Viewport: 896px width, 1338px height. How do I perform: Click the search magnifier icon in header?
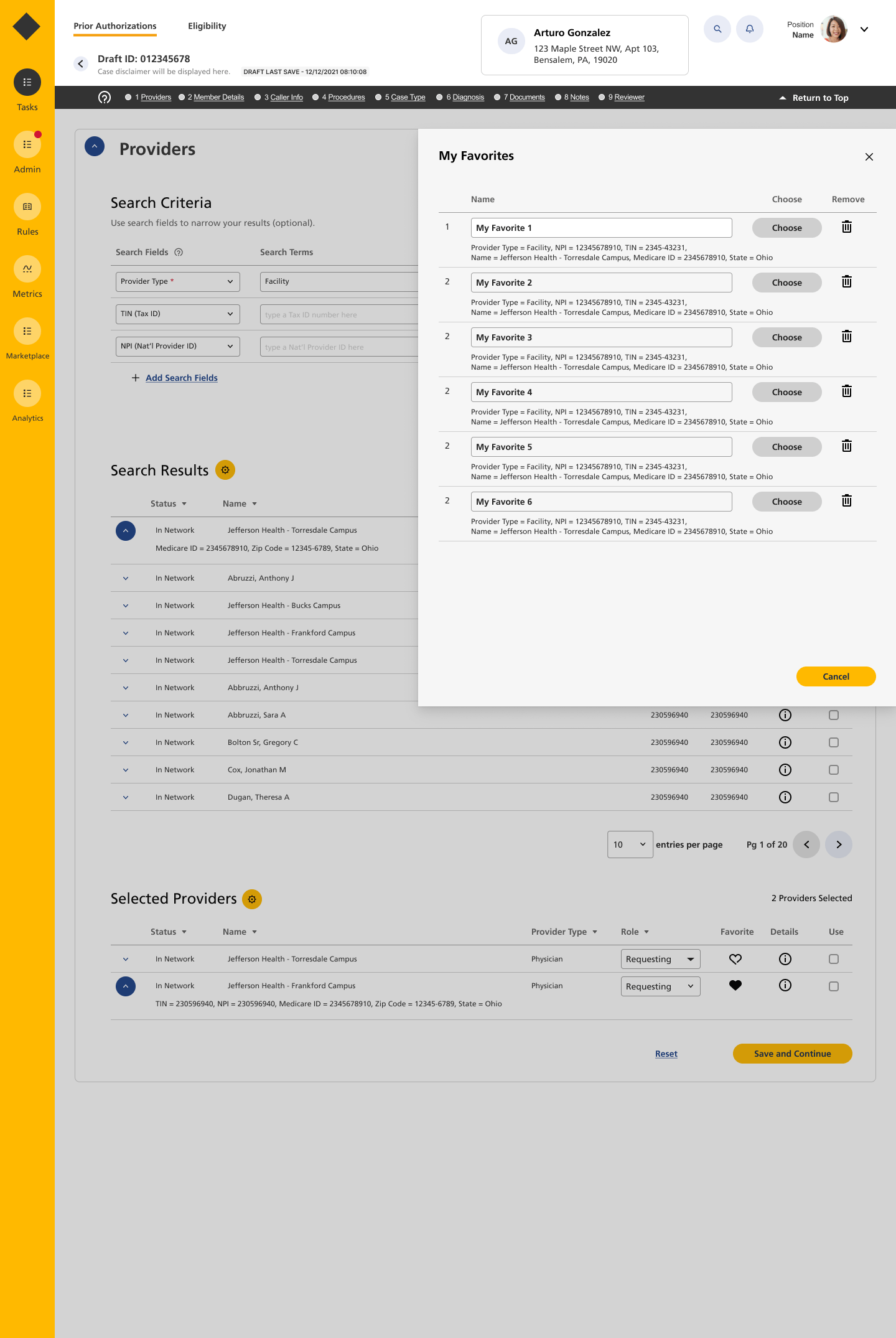(717, 29)
